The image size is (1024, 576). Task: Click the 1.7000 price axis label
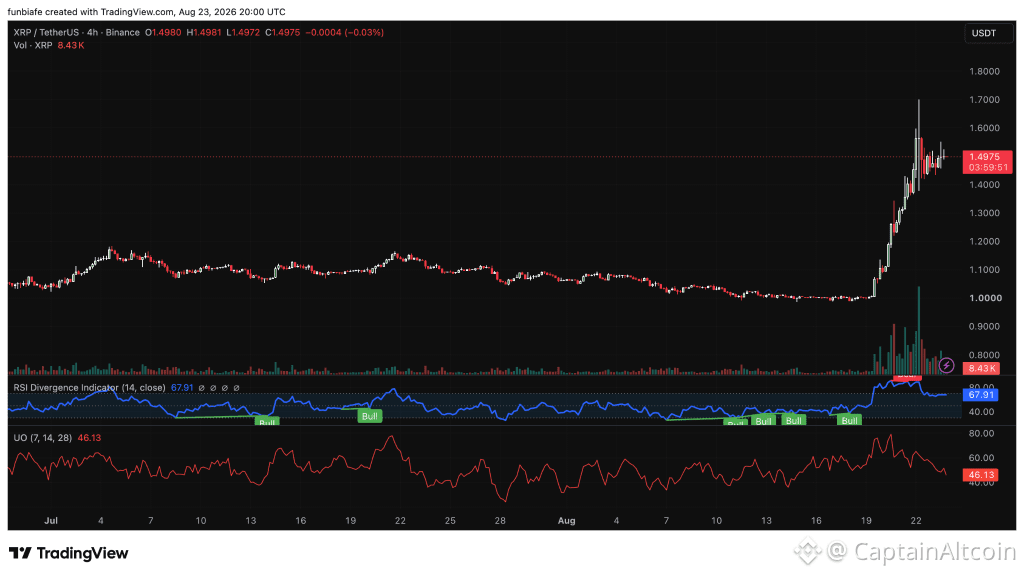point(984,99)
